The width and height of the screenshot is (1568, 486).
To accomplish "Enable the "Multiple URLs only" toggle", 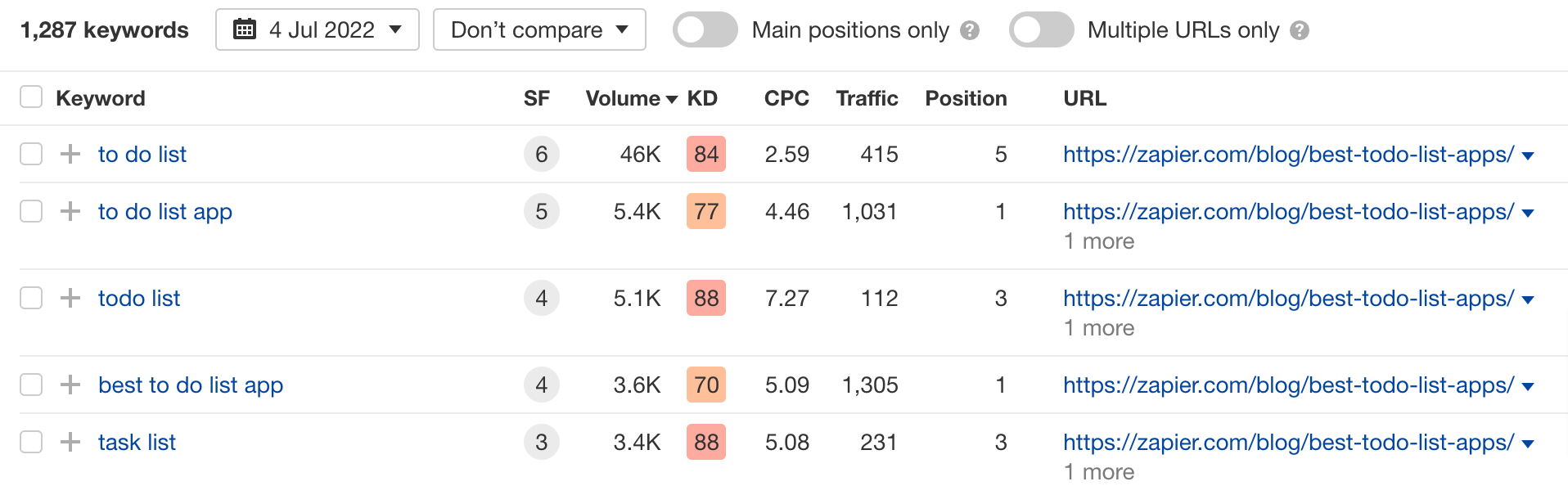I will (x=1041, y=29).
